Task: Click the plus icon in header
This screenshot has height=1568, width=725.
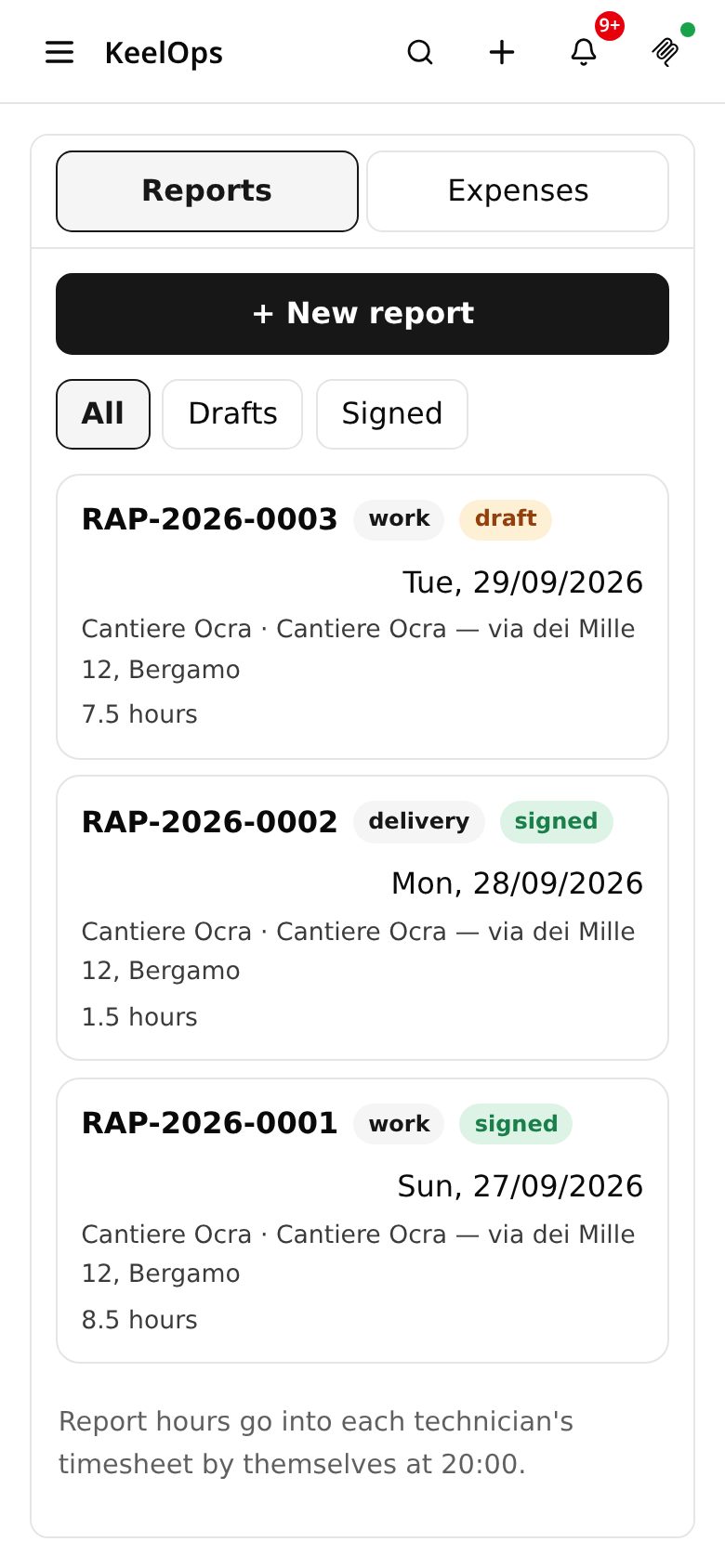Action: [x=502, y=52]
